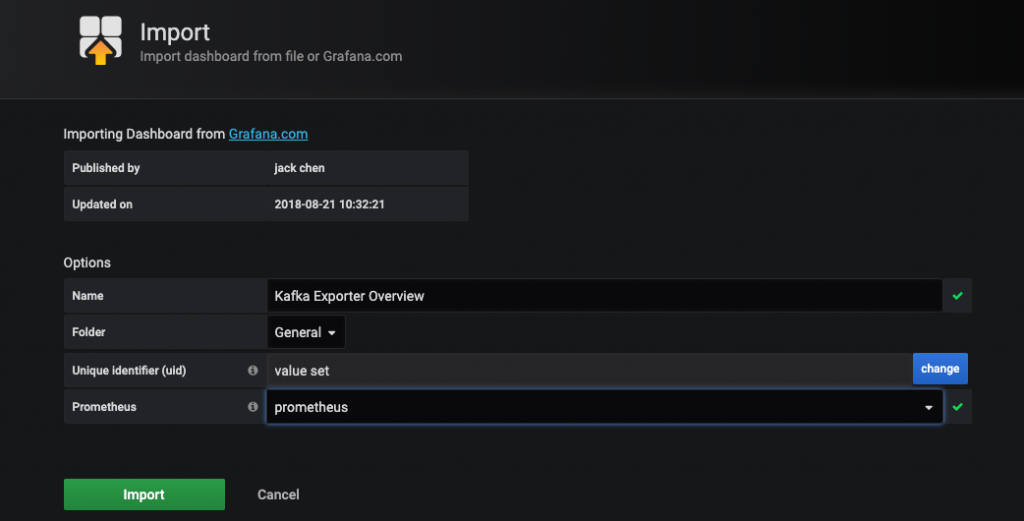Click the green Import button
This screenshot has height=521, width=1024.
point(144,494)
